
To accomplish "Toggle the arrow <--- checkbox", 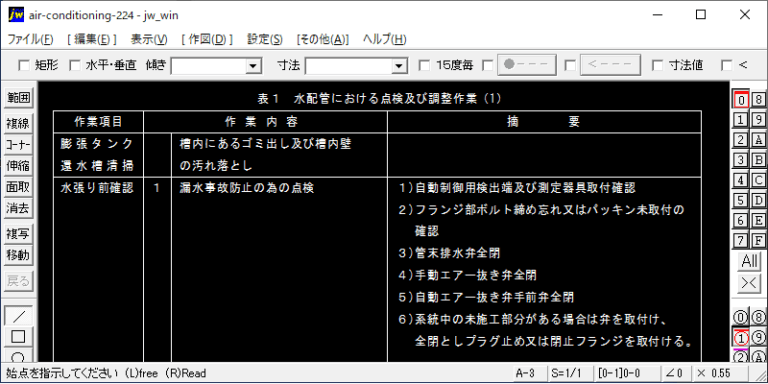I will (570, 65).
